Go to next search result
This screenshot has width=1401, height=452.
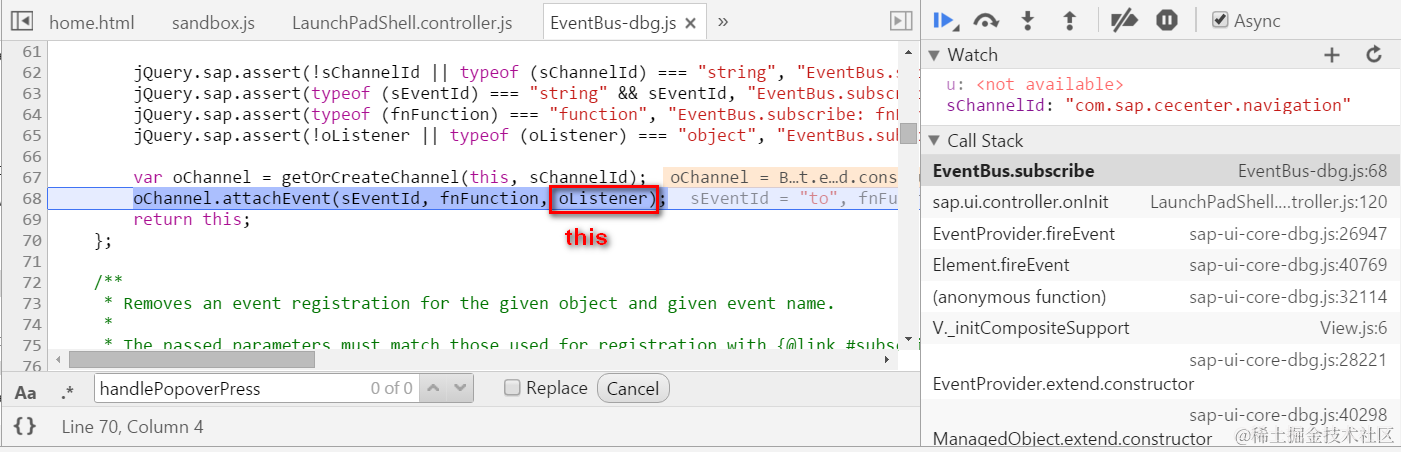[459, 388]
